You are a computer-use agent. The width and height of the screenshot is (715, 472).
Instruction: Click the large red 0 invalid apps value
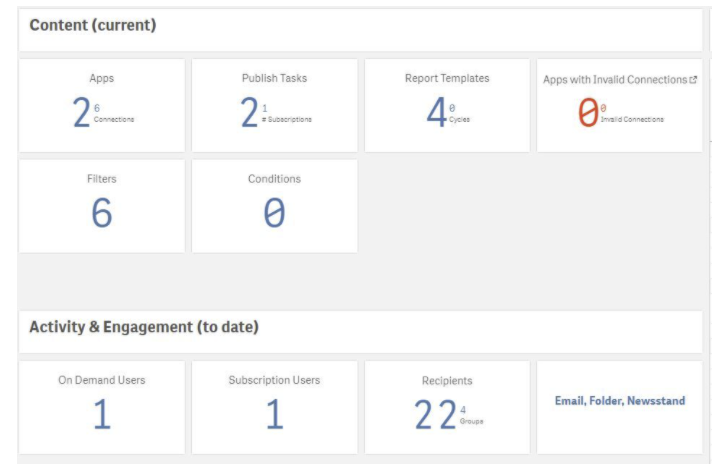click(588, 112)
